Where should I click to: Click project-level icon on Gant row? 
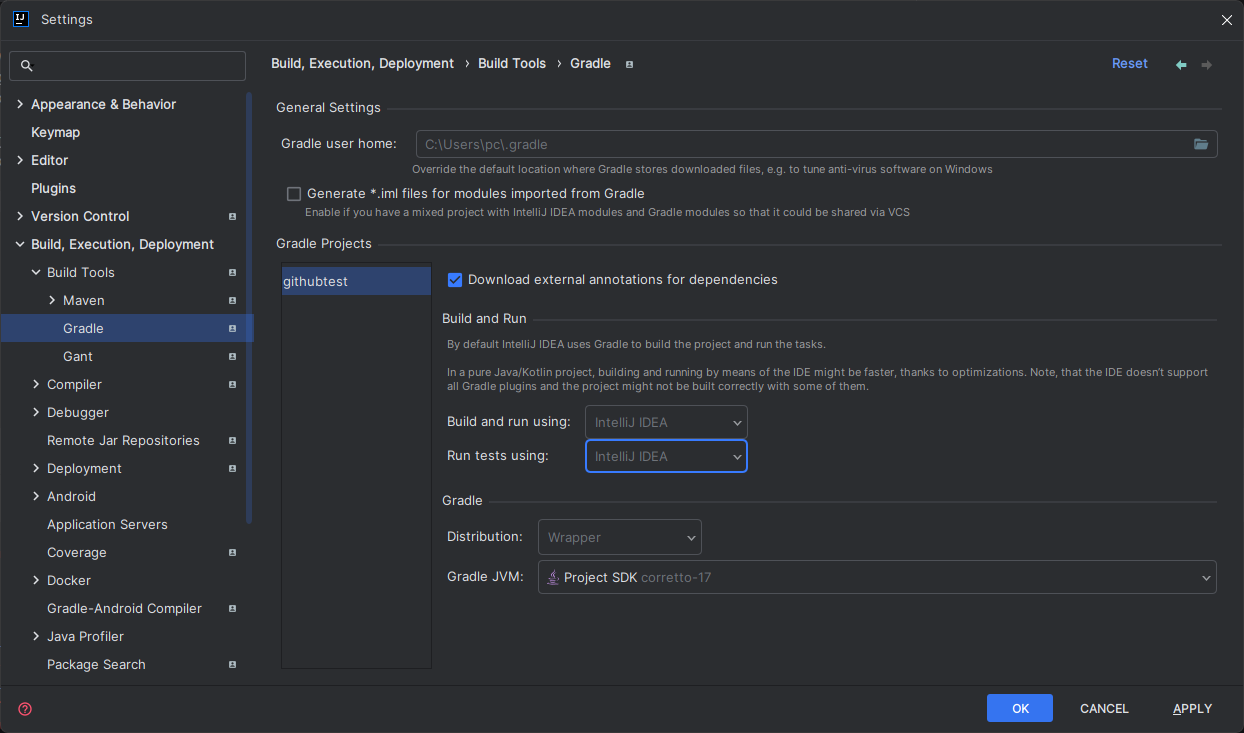click(232, 356)
